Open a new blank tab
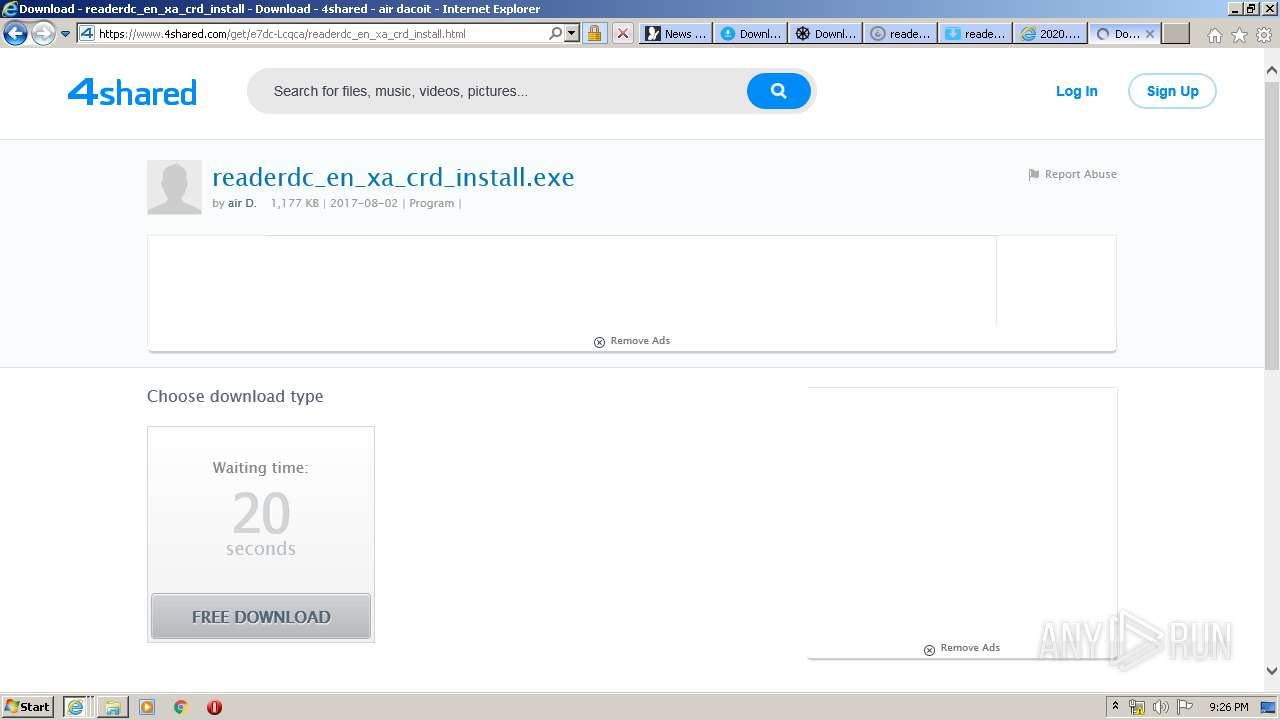This screenshot has height=720, width=1280. (1176, 33)
